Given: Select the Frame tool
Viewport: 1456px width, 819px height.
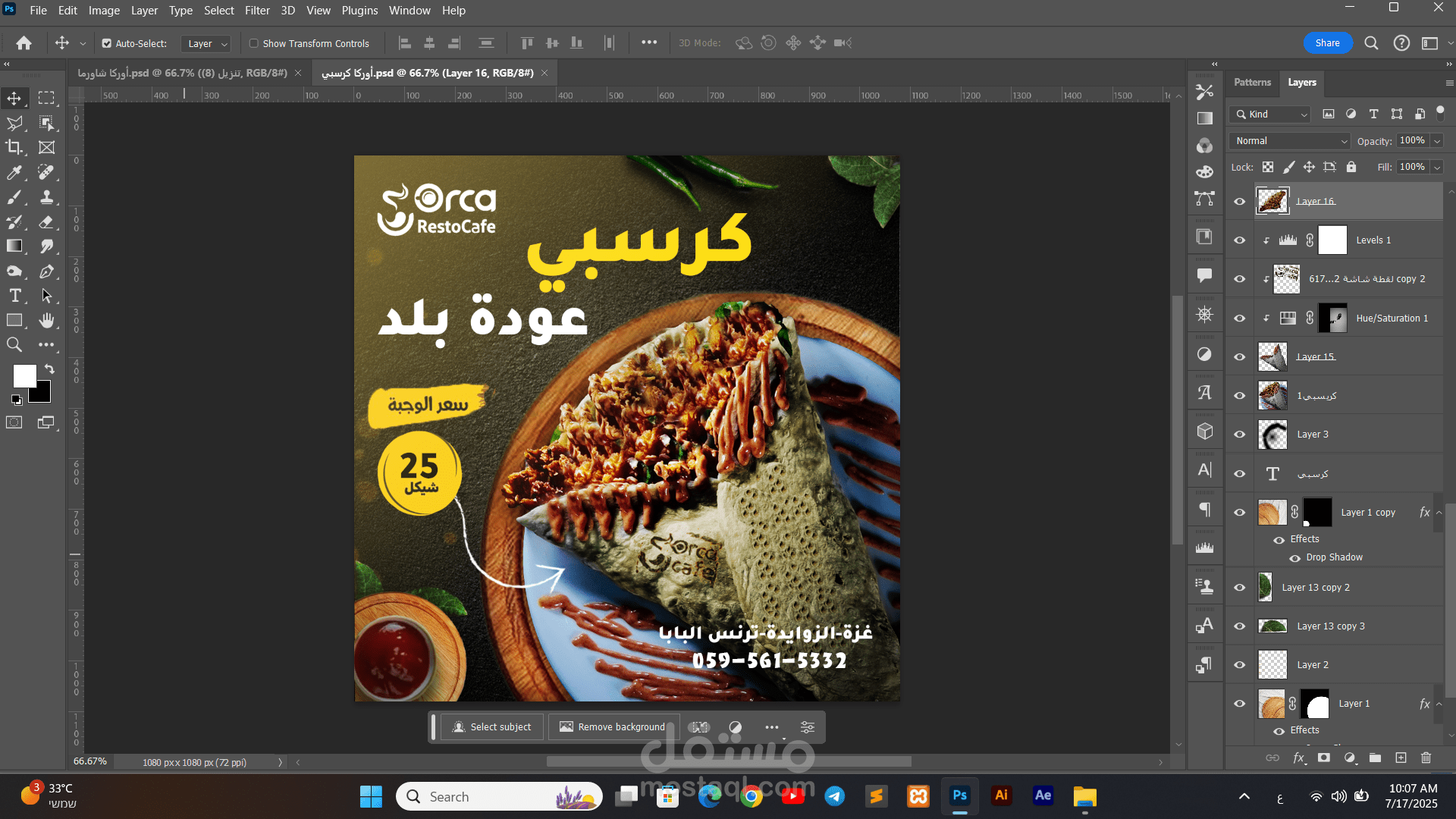Looking at the screenshot, I should (x=47, y=147).
